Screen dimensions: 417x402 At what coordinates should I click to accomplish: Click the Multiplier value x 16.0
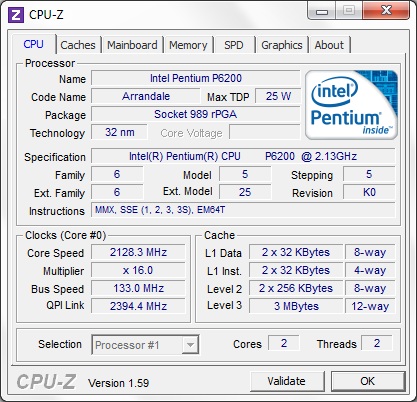click(x=138, y=270)
